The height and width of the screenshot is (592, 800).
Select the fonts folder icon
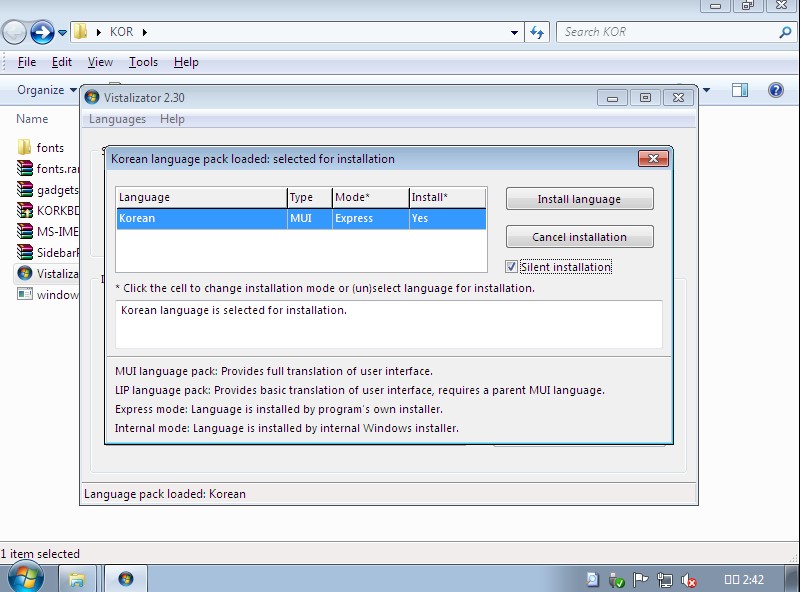point(24,147)
